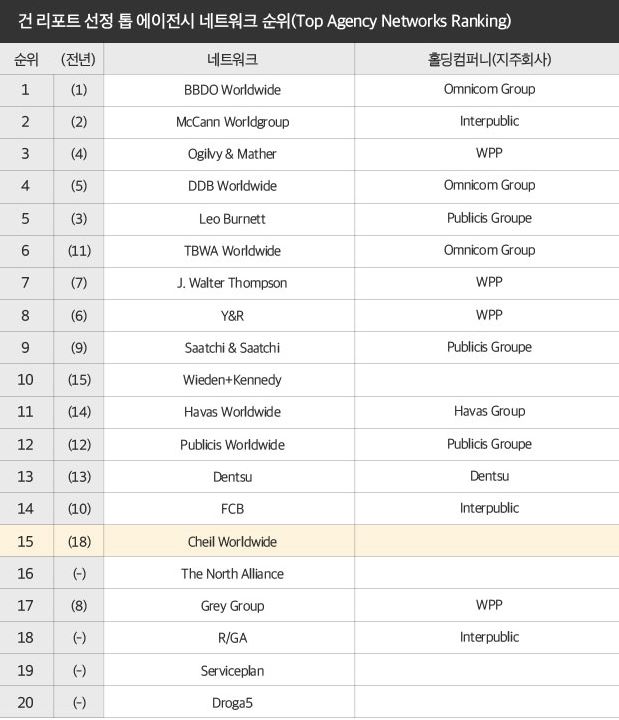Click the Leo Burnett network name
The height and width of the screenshot is (720, 619).
(x=232, y=219)
